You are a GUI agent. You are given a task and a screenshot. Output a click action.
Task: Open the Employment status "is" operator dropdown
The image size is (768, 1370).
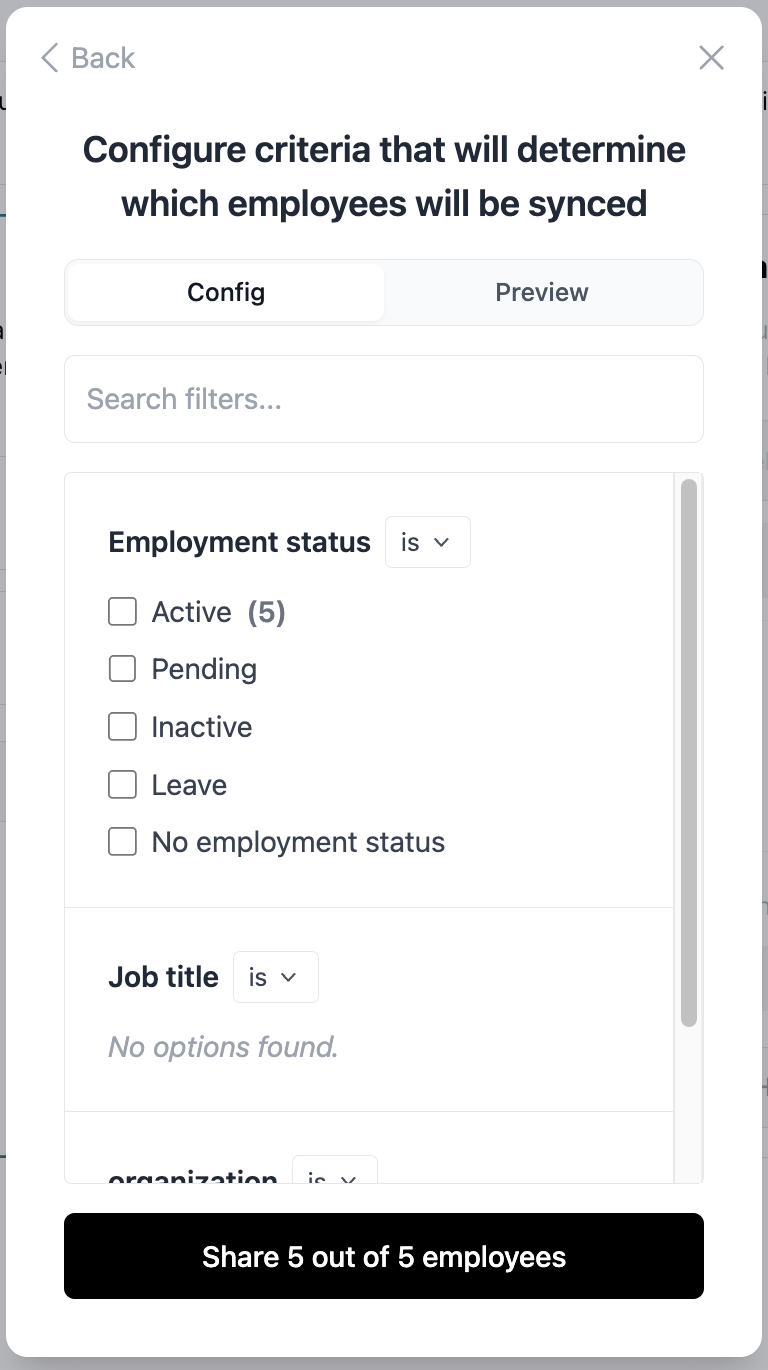pyautogui.click(x=427, y=542)
